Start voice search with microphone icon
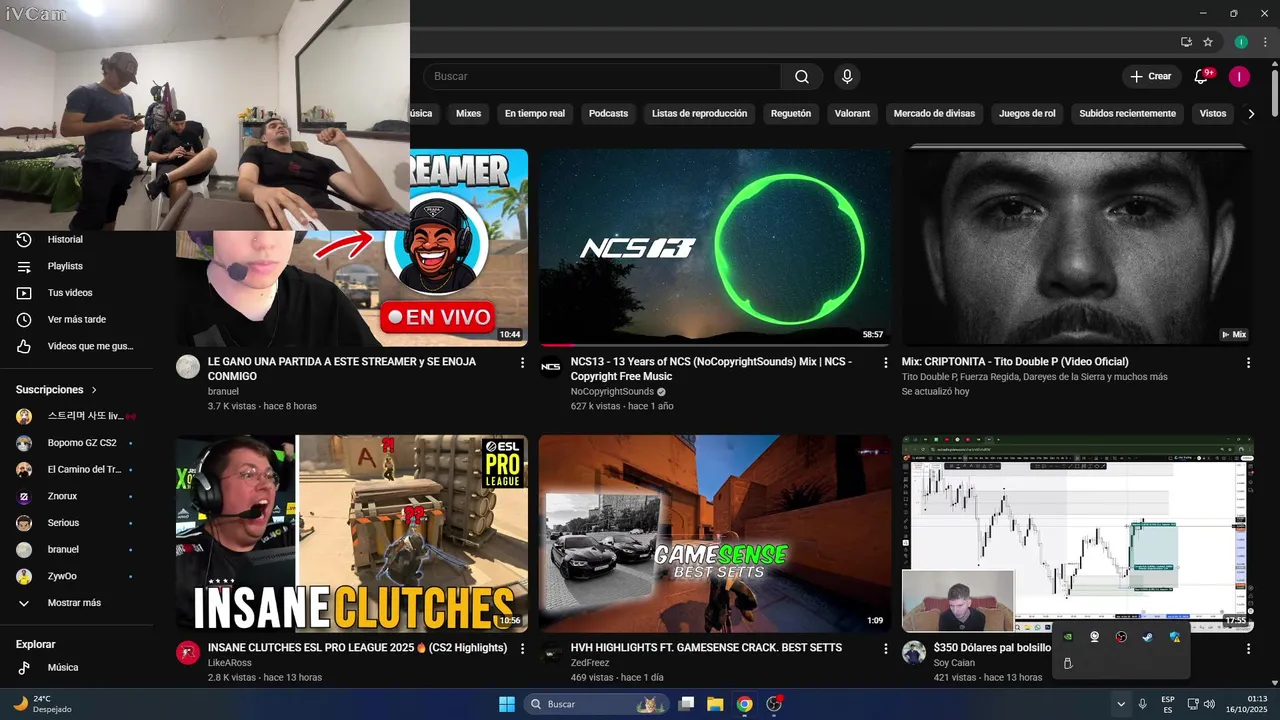Viewport: 1280px width, 720px height. (x=847, y=77)
